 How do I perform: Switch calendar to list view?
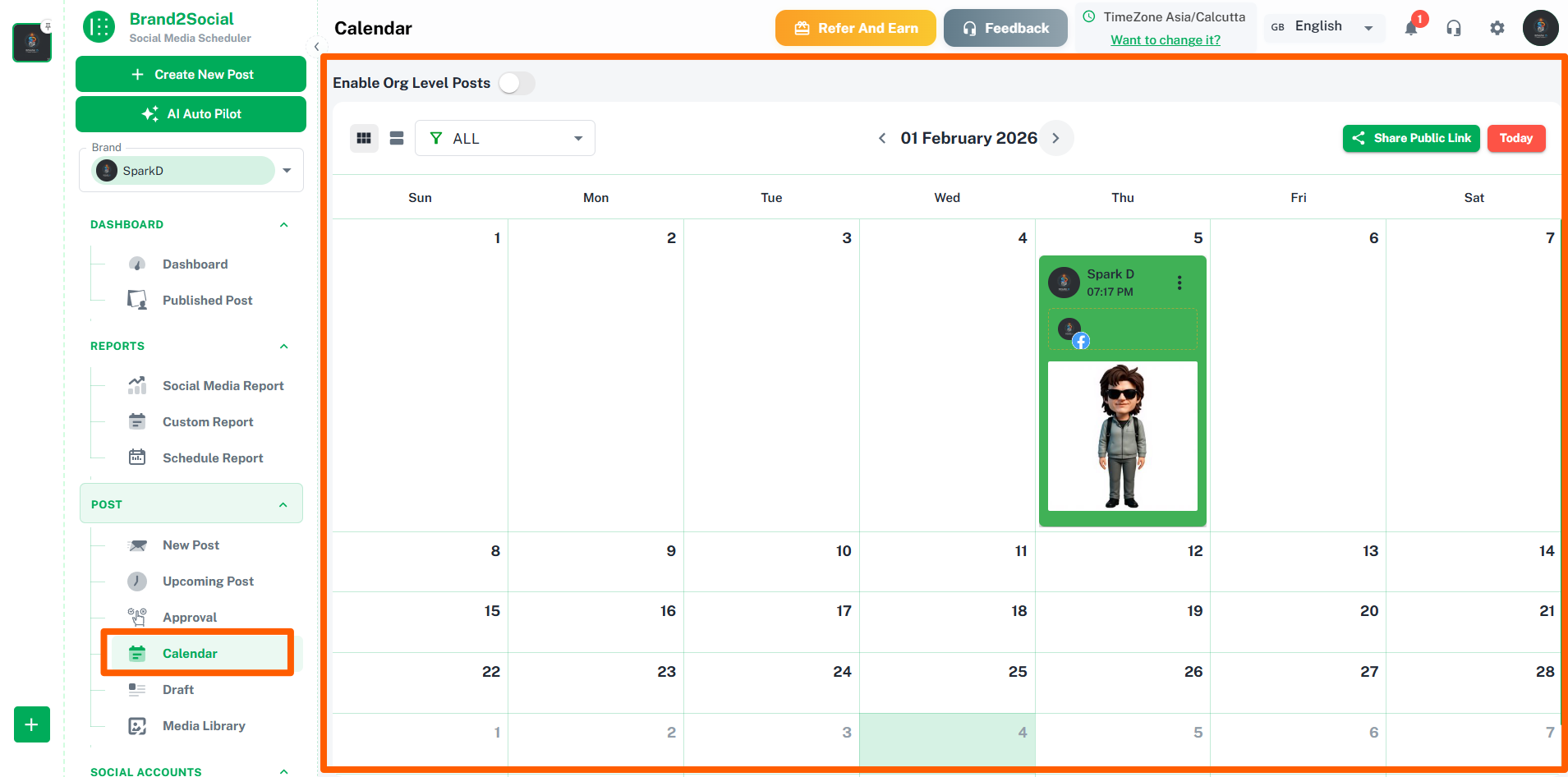(397, 138)
